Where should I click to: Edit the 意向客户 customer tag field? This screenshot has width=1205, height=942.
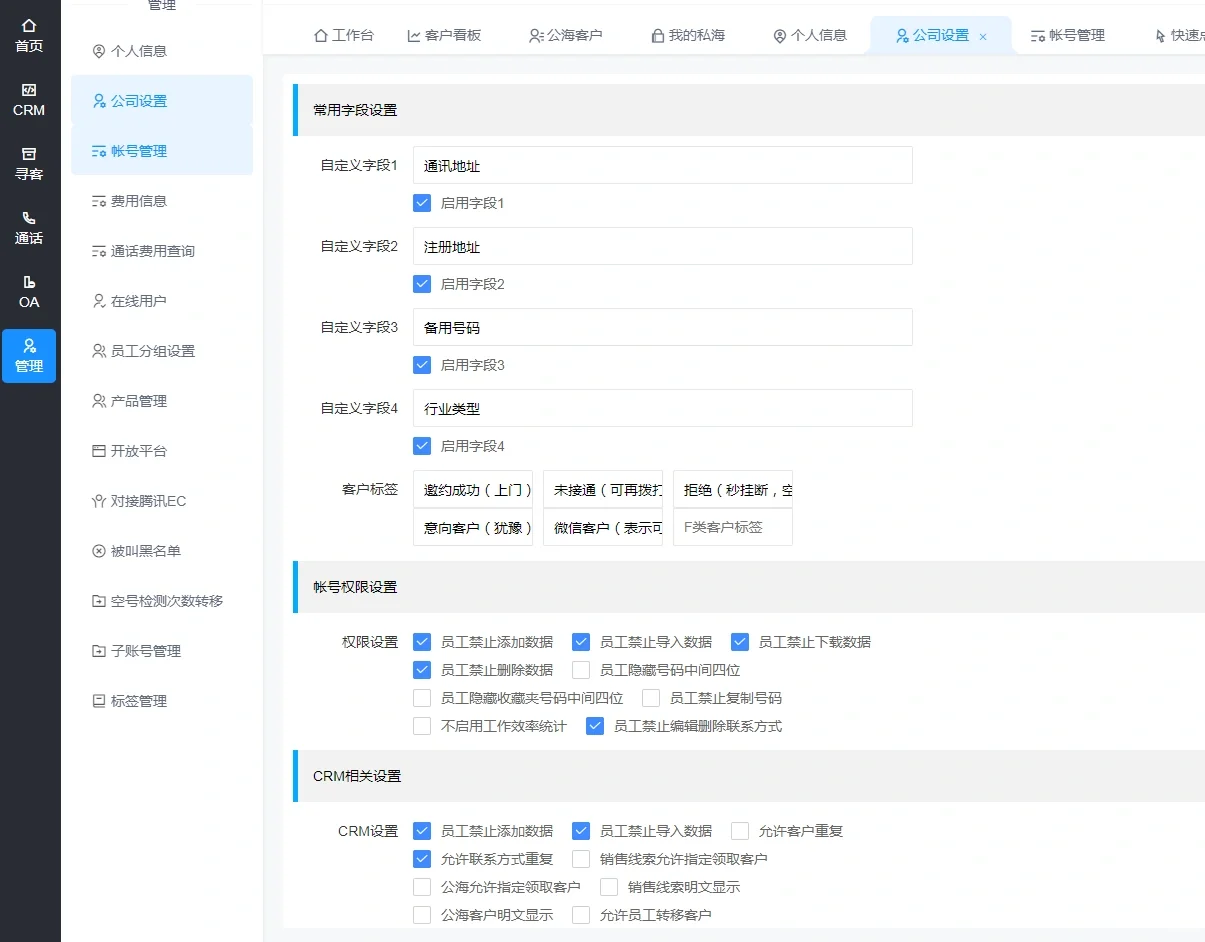pyautogui.click(x=473, y=527)
